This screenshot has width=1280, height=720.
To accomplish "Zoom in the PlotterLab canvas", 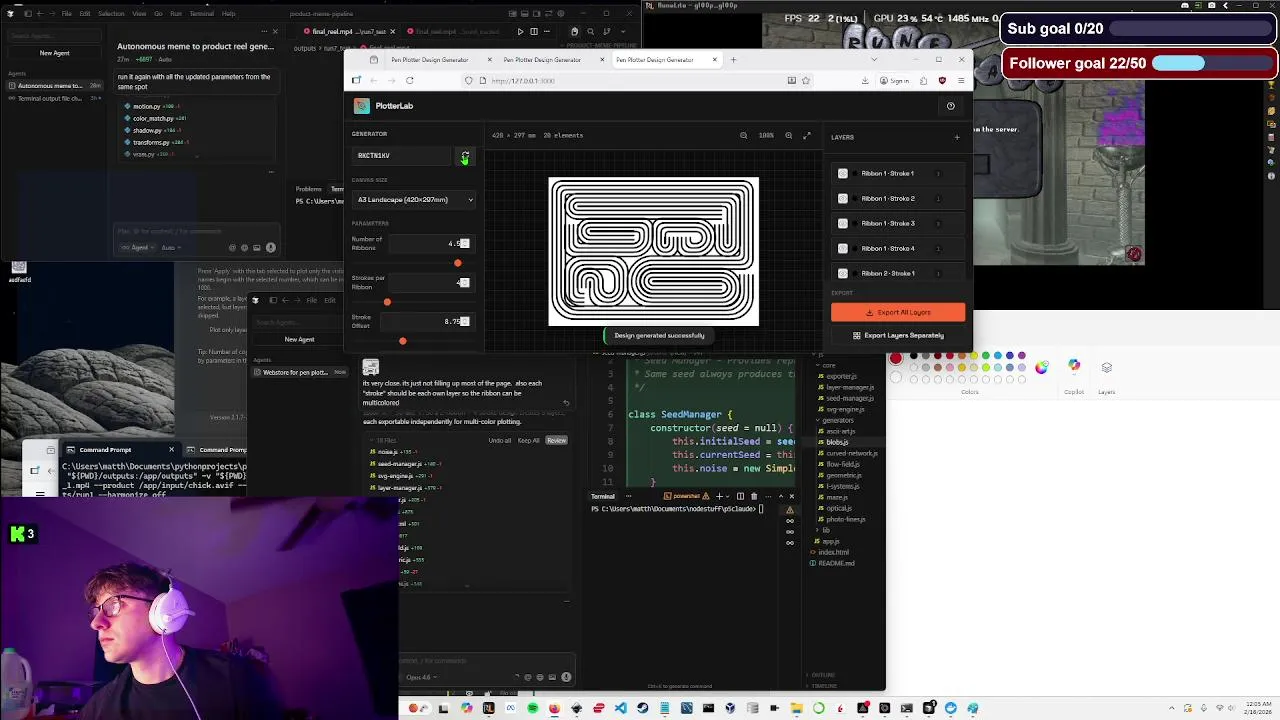I will pyautogui.click(x=788, y=136).
